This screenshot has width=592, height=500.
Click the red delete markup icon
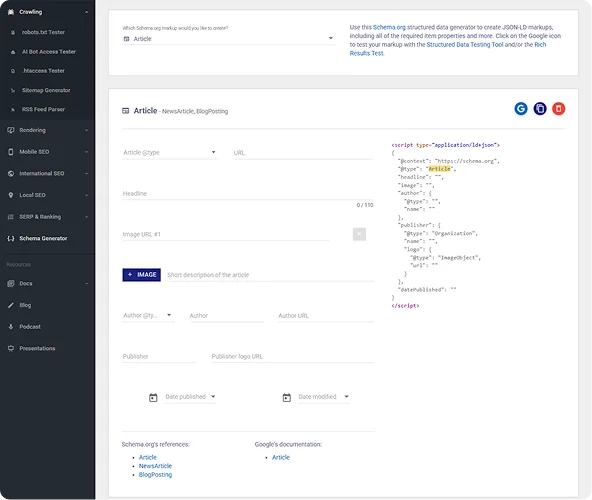pos(559,109)
